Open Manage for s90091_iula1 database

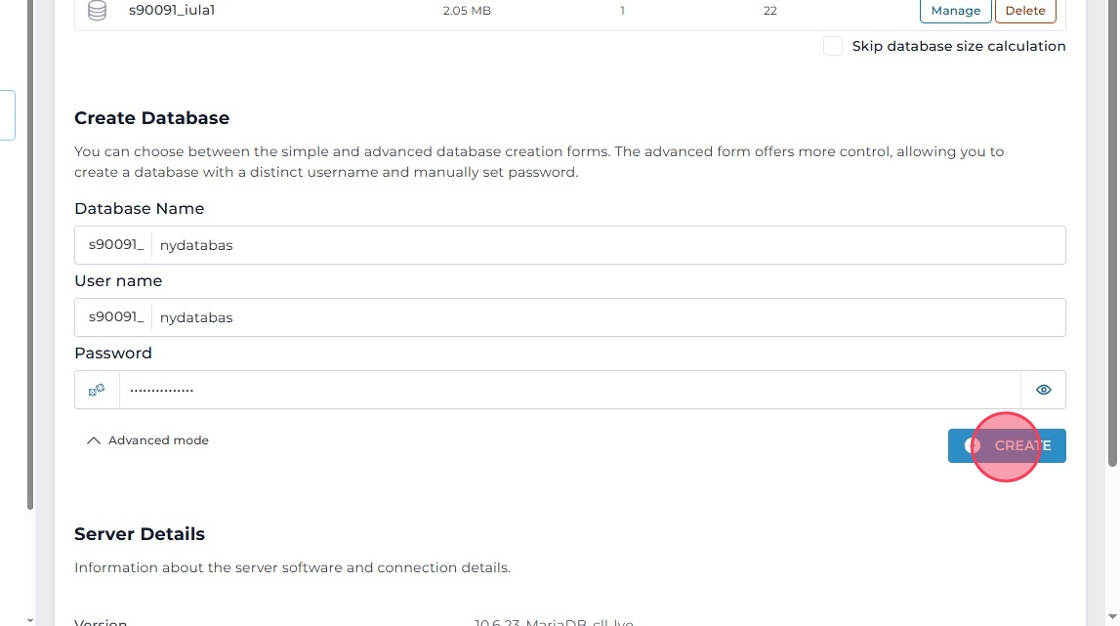955,11
